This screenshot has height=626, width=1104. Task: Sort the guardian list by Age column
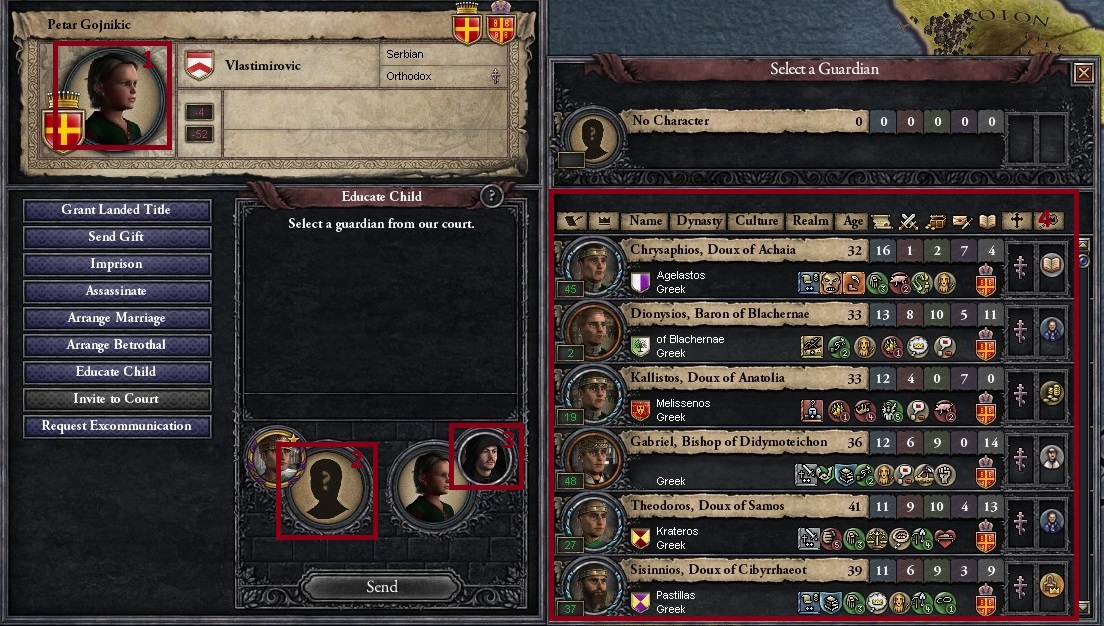click(x=853, y=221)
